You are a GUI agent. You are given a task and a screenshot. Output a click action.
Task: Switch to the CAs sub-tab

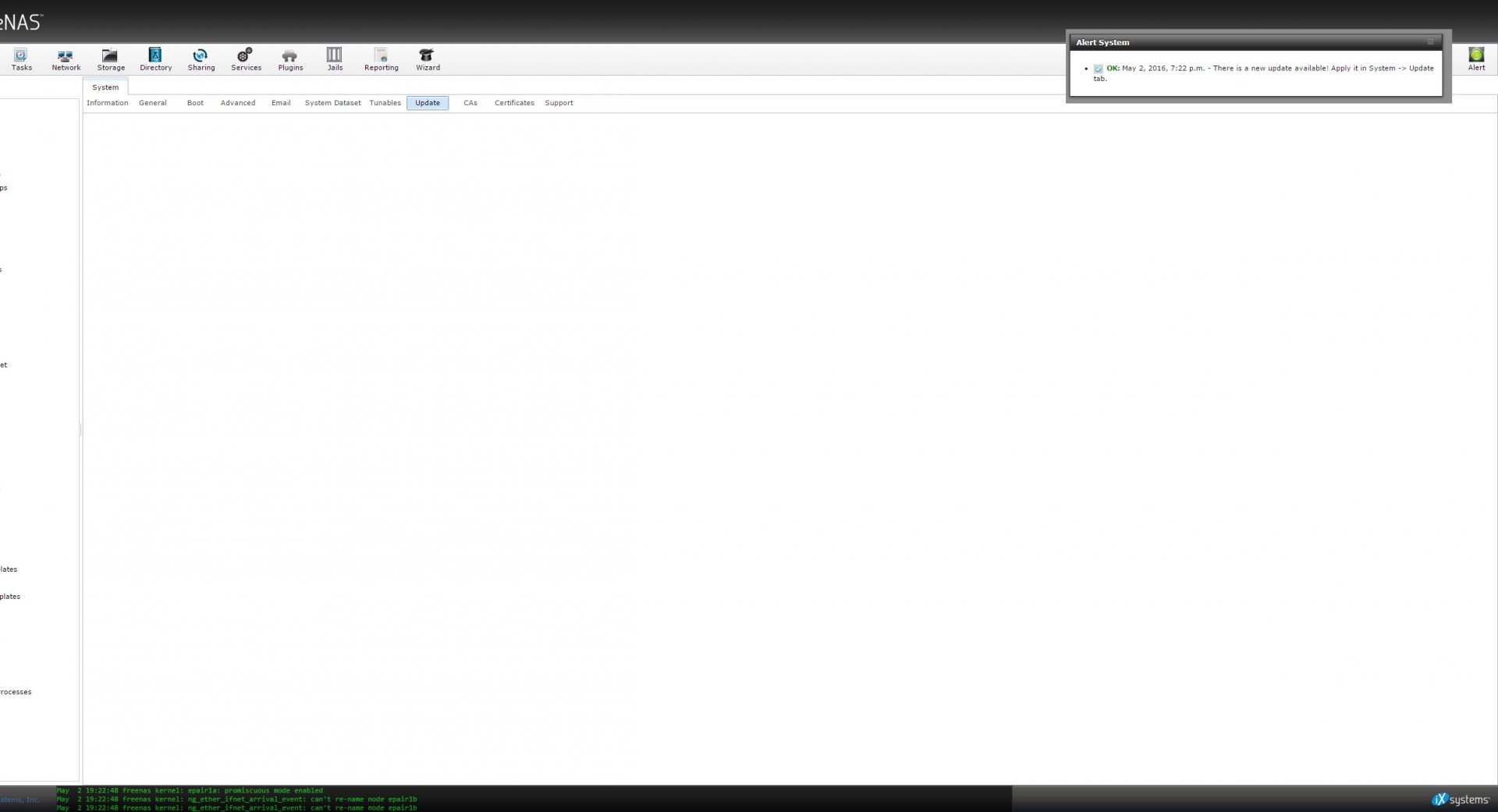click(x=470, y=103)
